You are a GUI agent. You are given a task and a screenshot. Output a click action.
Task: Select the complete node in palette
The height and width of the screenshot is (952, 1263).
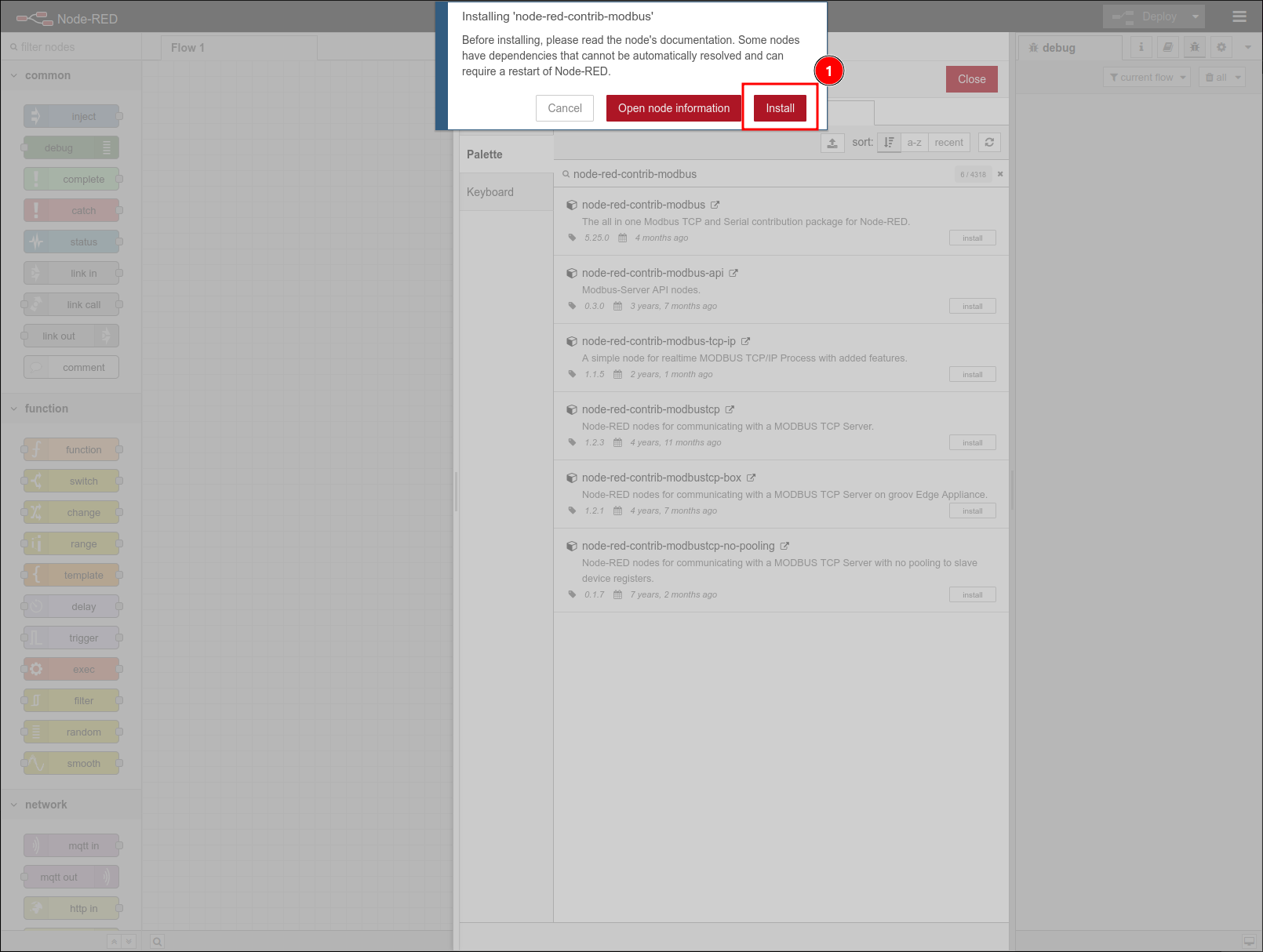click(71, 179)
